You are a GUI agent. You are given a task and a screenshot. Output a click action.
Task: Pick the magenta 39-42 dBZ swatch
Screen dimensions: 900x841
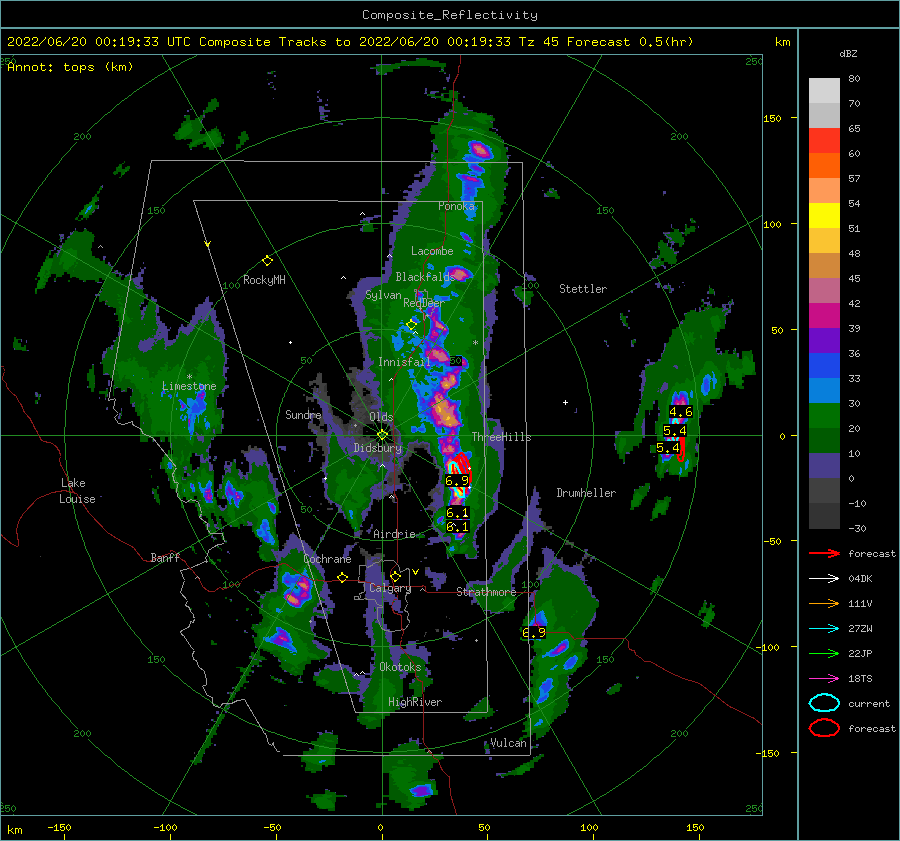[x=824, y=316]
